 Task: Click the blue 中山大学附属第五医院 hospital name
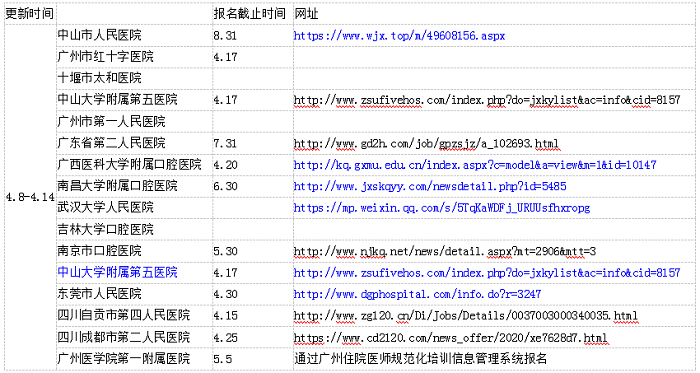(117, 272)
